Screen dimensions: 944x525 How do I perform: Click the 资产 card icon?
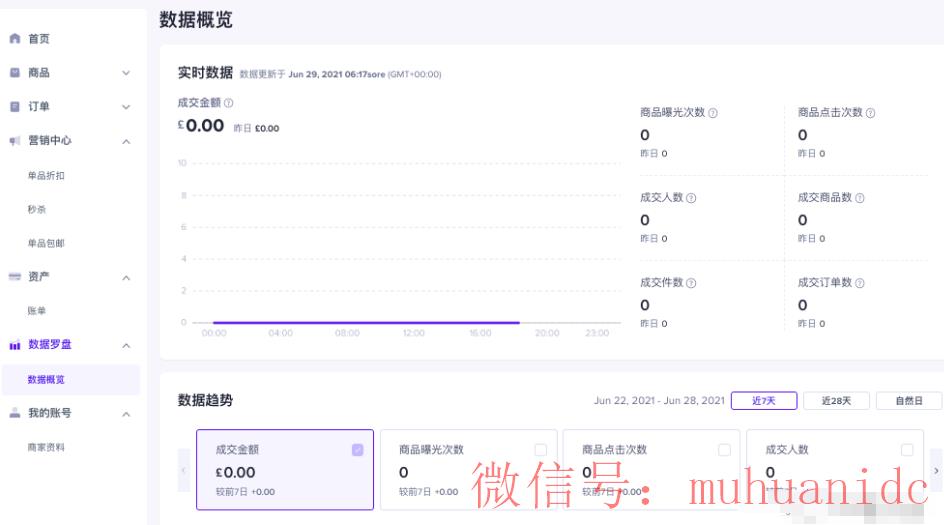click(15, 277)
